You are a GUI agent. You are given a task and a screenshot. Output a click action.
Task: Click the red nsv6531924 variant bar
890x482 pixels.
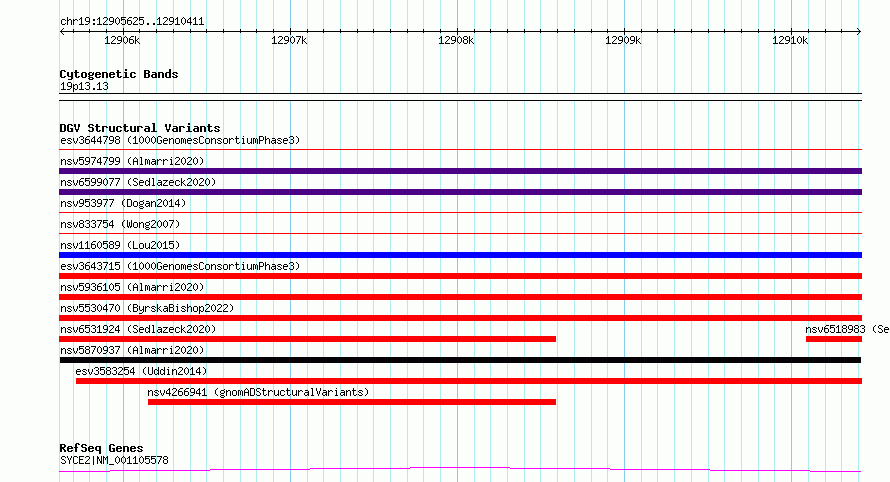(x=308, y=339)
